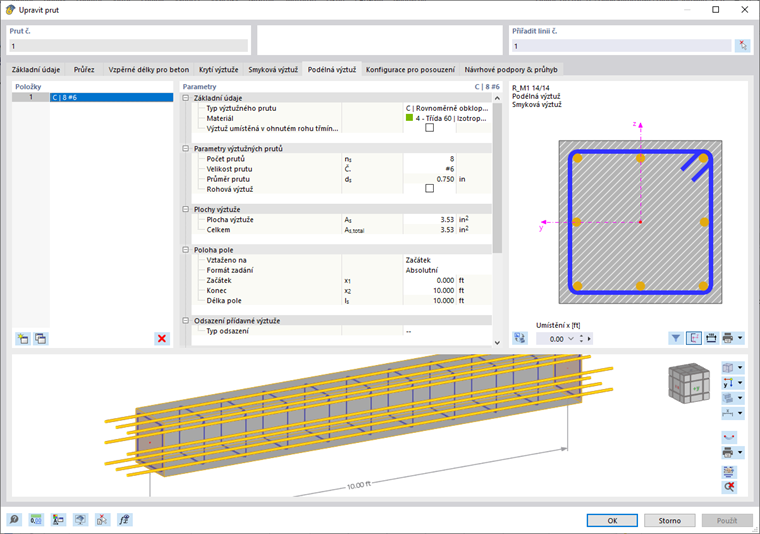760x534 pixels.
Task: Open the solid display mode dropdown arrow
Action: click(x=740, y=398)
